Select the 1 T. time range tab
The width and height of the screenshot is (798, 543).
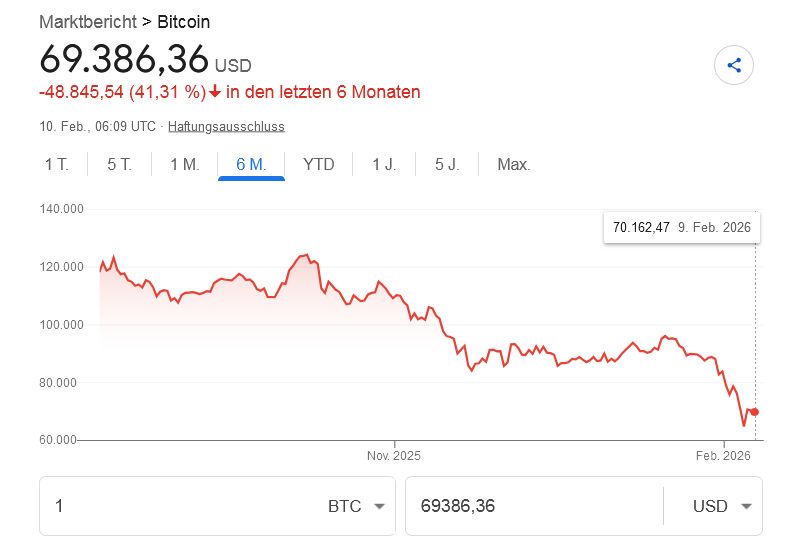click(57, 165)
